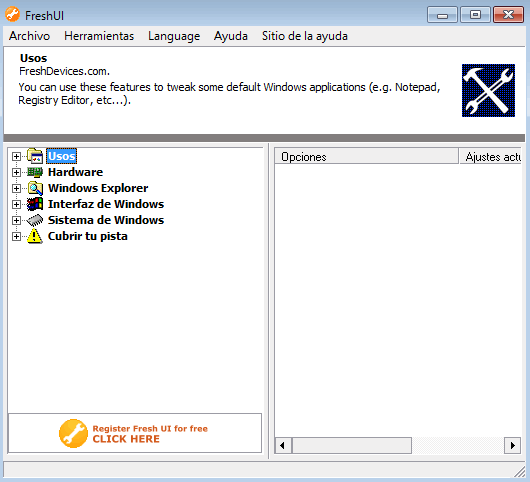Screen dimensions: 530x482
Task: Open the Herramientas menu
Action: [x=99, y=36]
